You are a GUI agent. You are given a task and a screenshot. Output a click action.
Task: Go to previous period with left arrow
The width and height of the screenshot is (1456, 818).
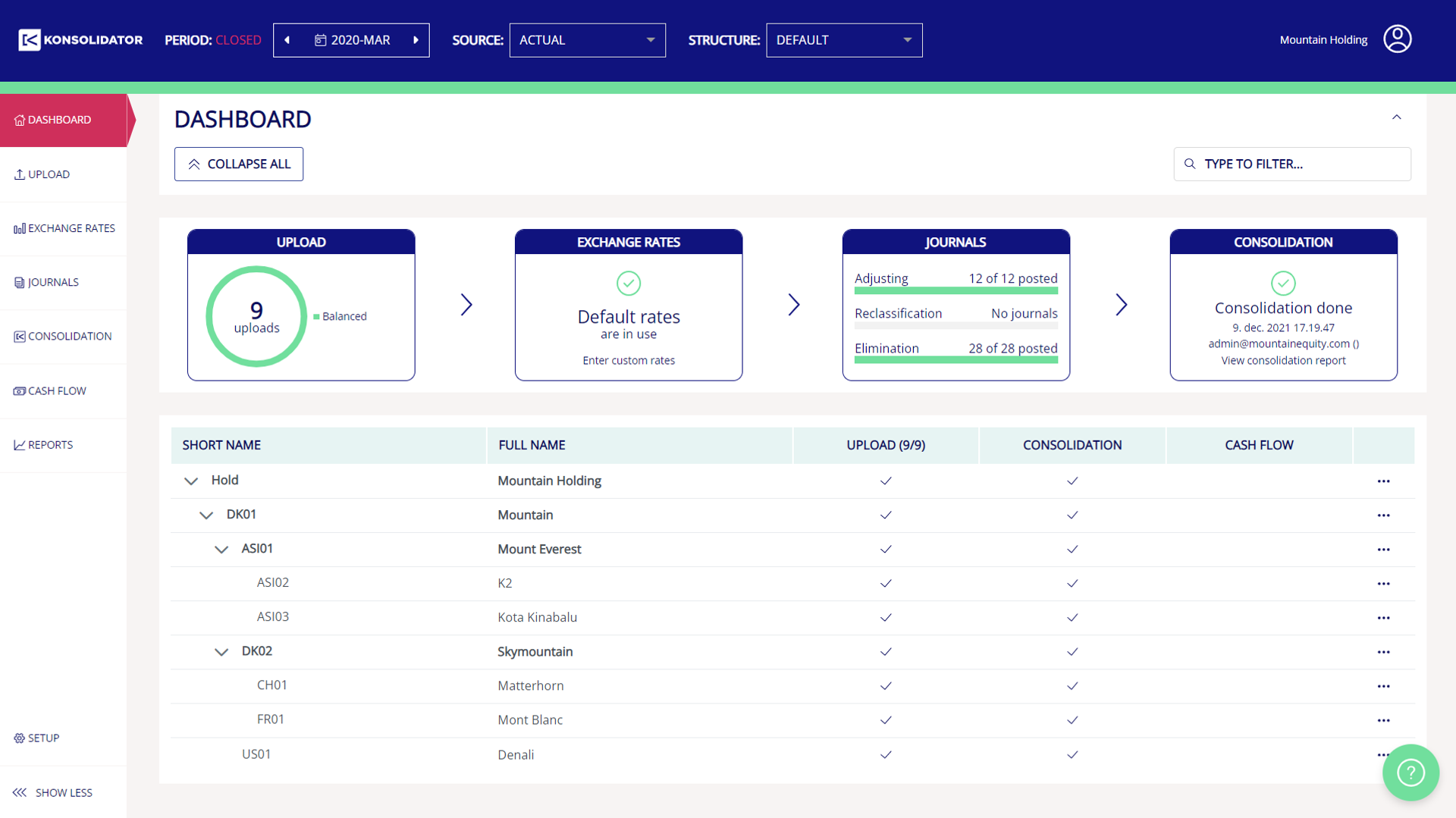click(x=287, y=40)
